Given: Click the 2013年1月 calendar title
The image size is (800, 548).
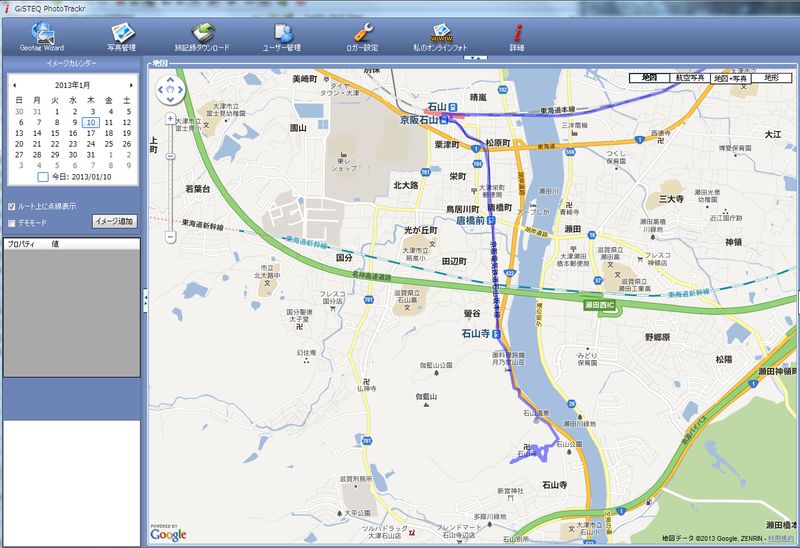Looking at the screenshot, I should tap(72, 85).
